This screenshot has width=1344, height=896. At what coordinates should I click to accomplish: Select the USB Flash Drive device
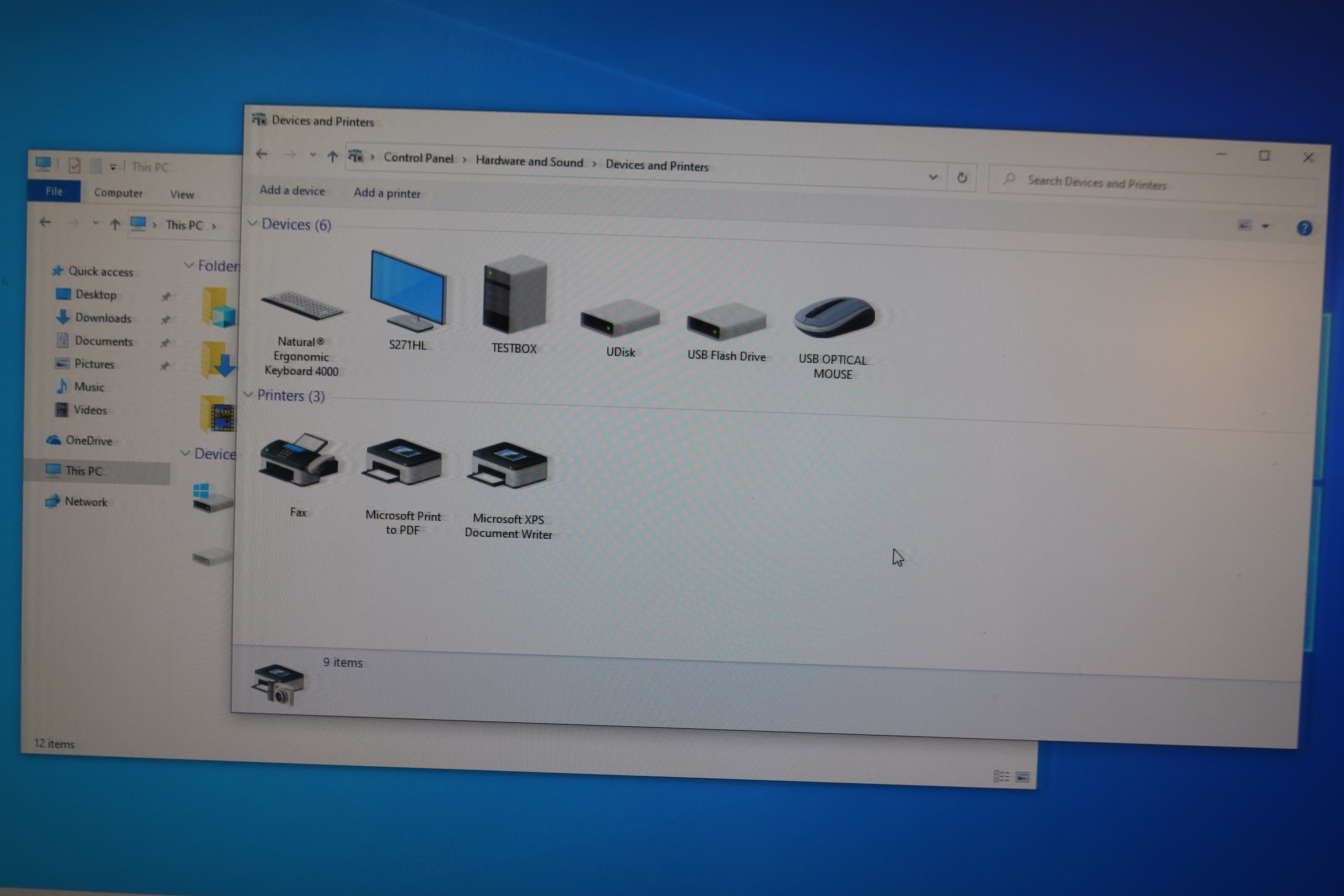pos(726,322)
